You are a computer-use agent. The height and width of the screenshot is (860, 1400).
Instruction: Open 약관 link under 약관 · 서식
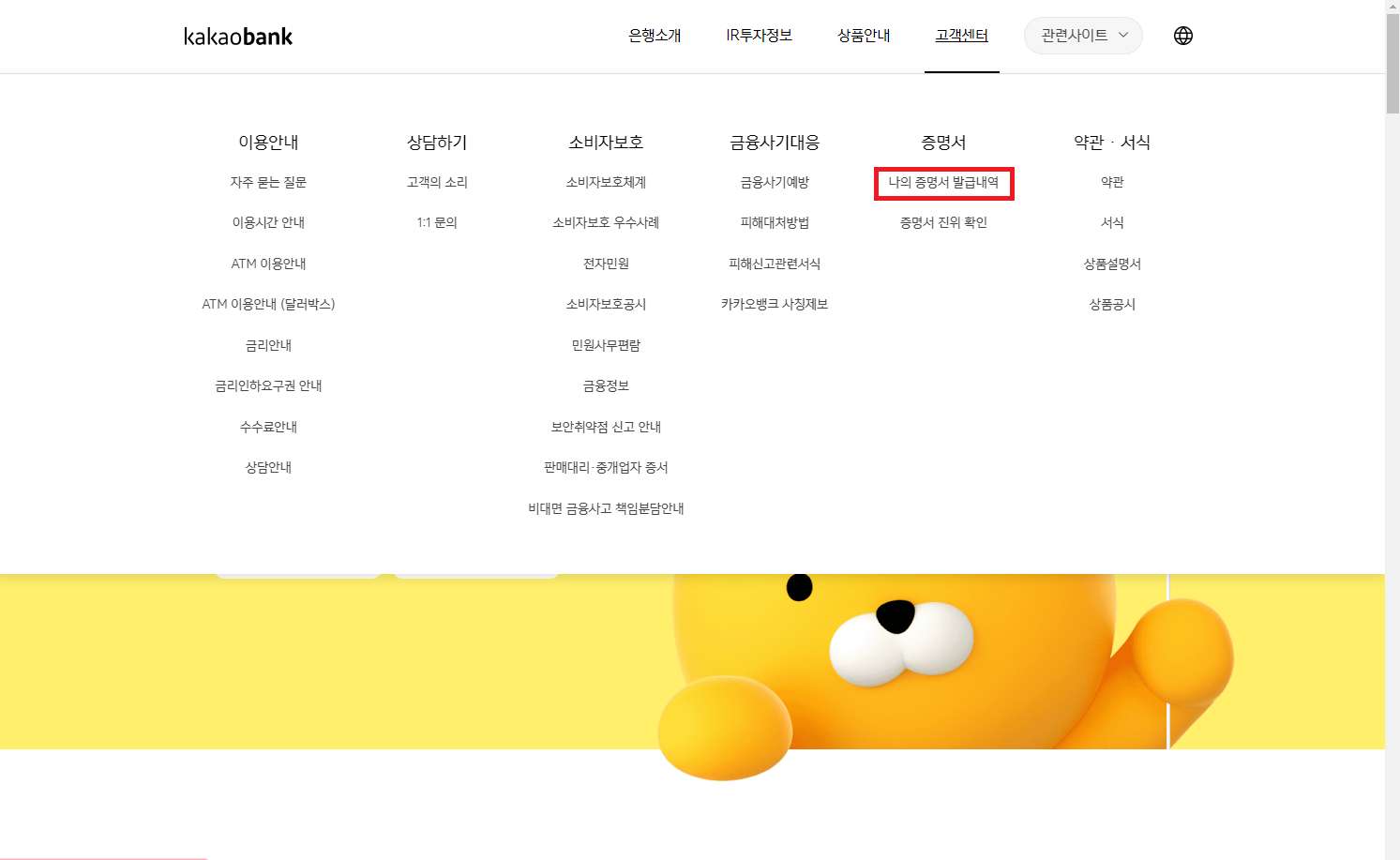(1112, 182)
